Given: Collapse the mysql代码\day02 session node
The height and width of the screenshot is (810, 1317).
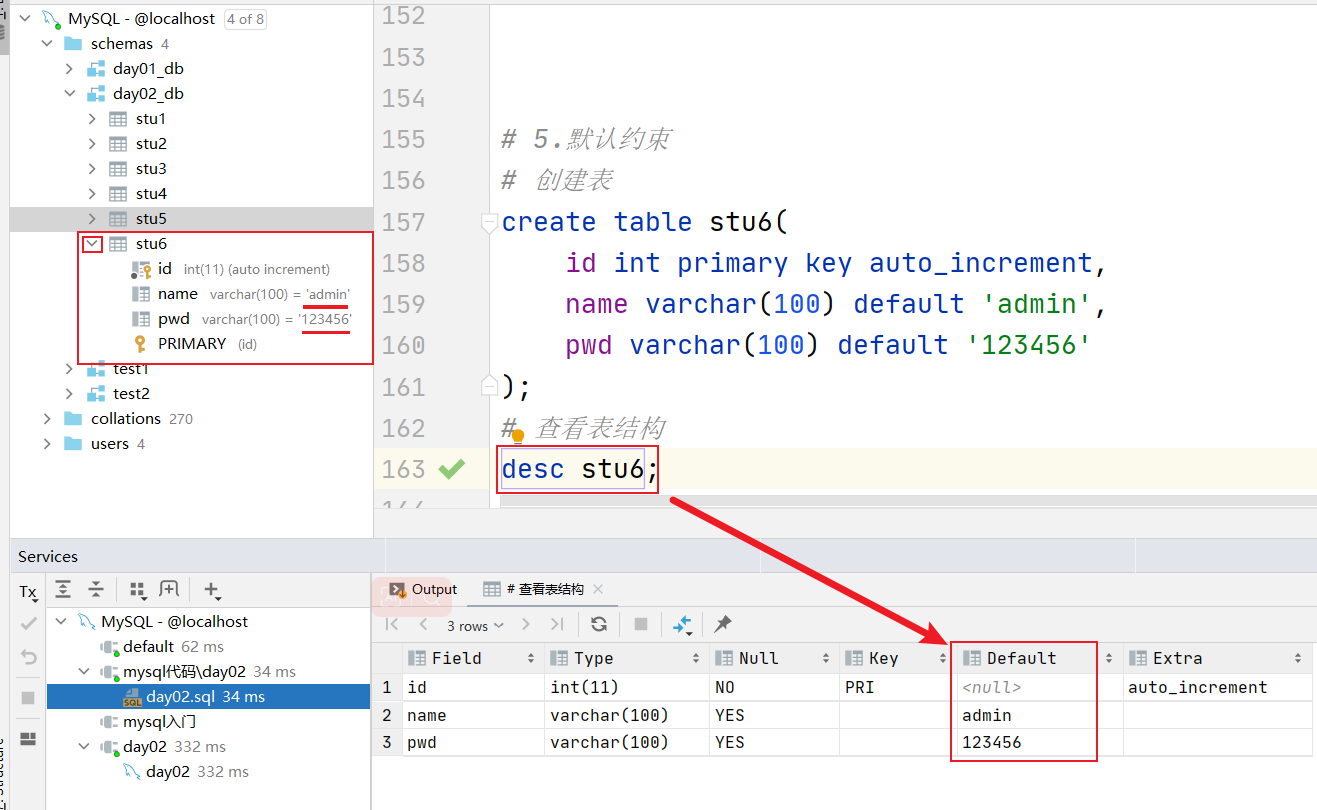Looking at the screenshot, I should pyautogui.click(x=85, y=671).
